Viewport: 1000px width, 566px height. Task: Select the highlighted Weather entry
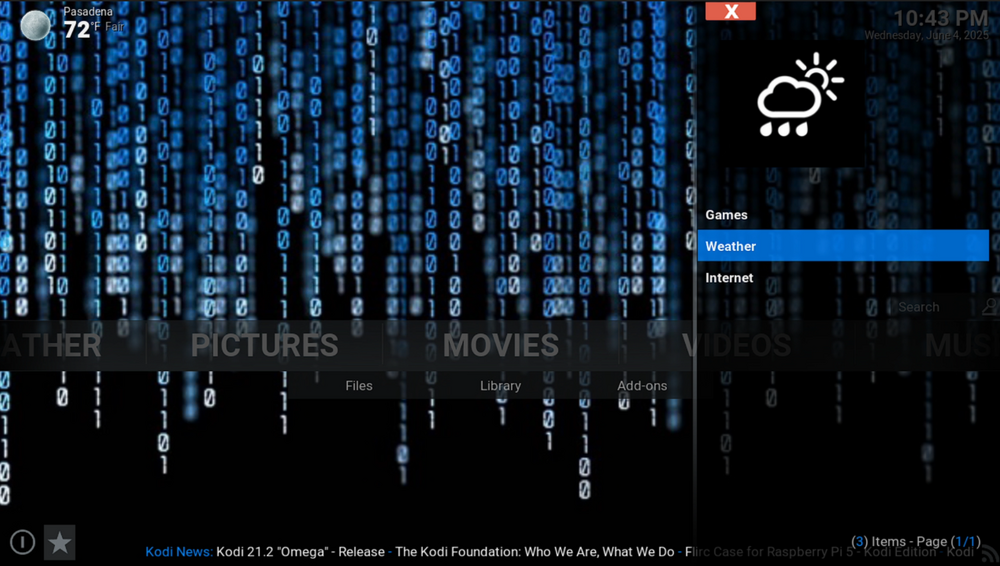[x=843, y=246]
